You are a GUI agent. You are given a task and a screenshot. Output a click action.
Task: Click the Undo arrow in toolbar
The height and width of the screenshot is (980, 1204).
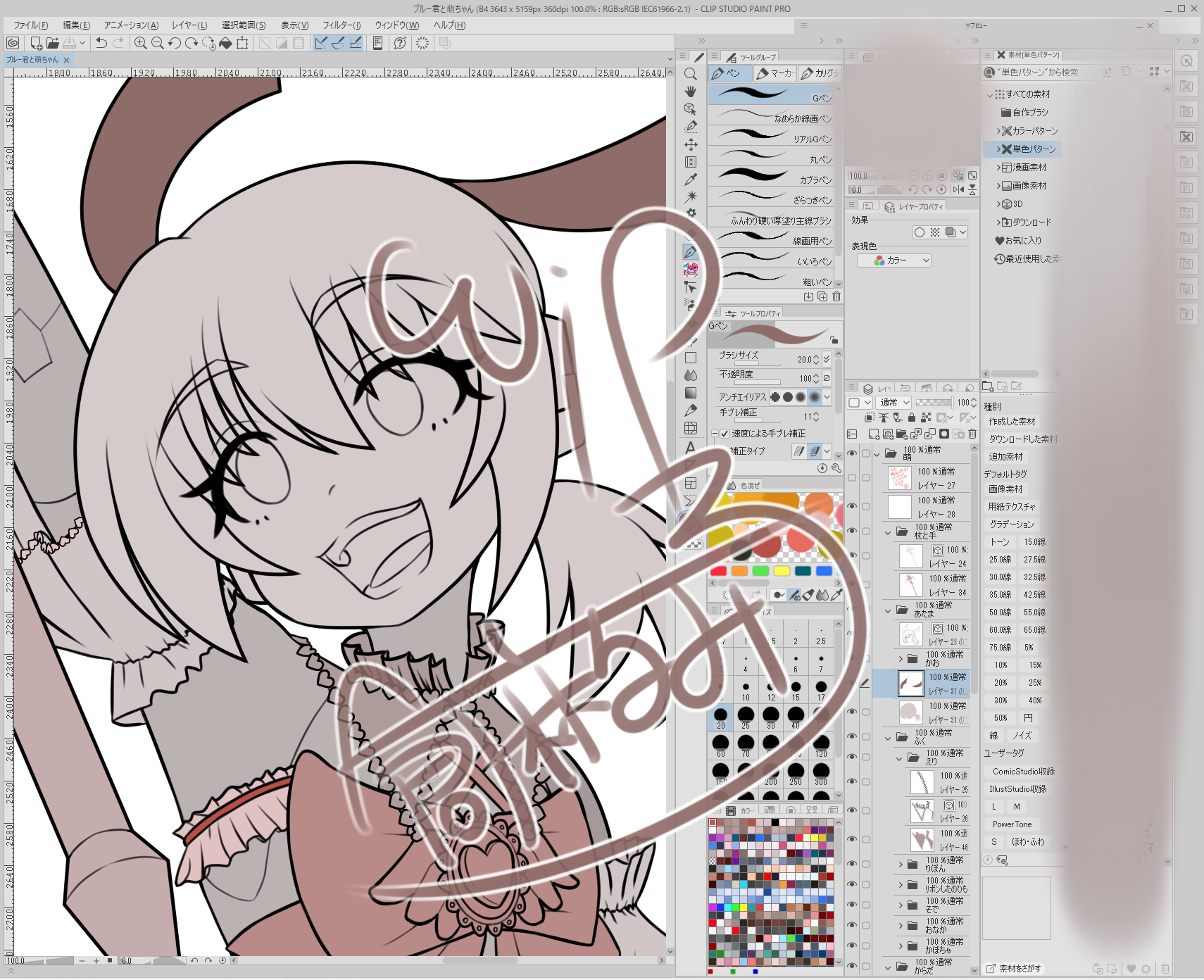click(x=101, y=43)
